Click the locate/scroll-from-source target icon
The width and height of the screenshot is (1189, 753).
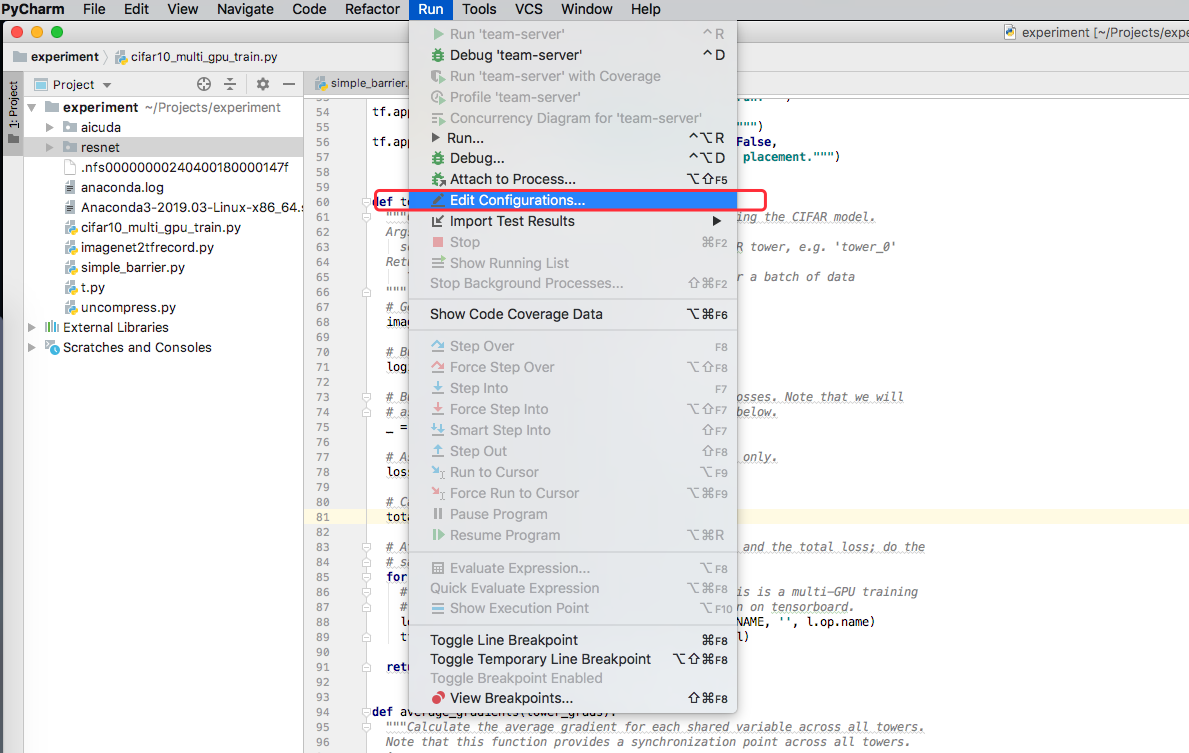pyautogui.click(x=204, y=85)
